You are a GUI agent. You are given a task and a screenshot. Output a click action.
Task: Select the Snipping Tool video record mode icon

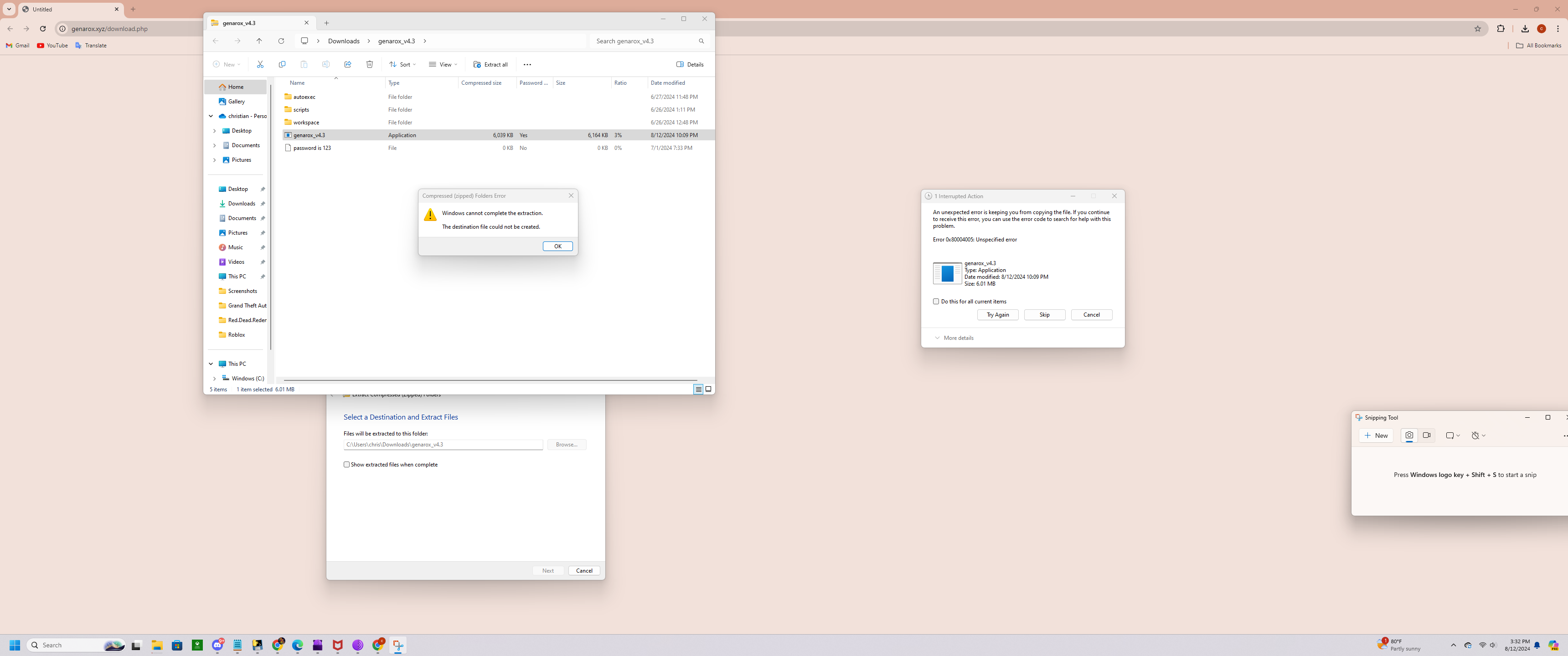[1427, 435]
